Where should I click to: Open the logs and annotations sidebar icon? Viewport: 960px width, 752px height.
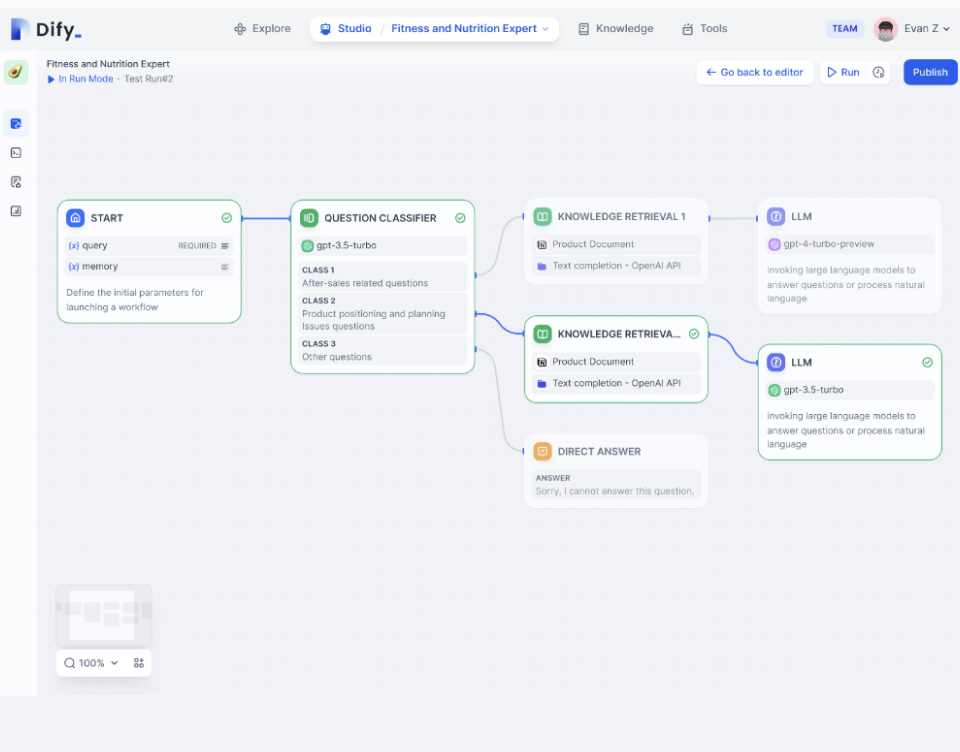[16, 182]
